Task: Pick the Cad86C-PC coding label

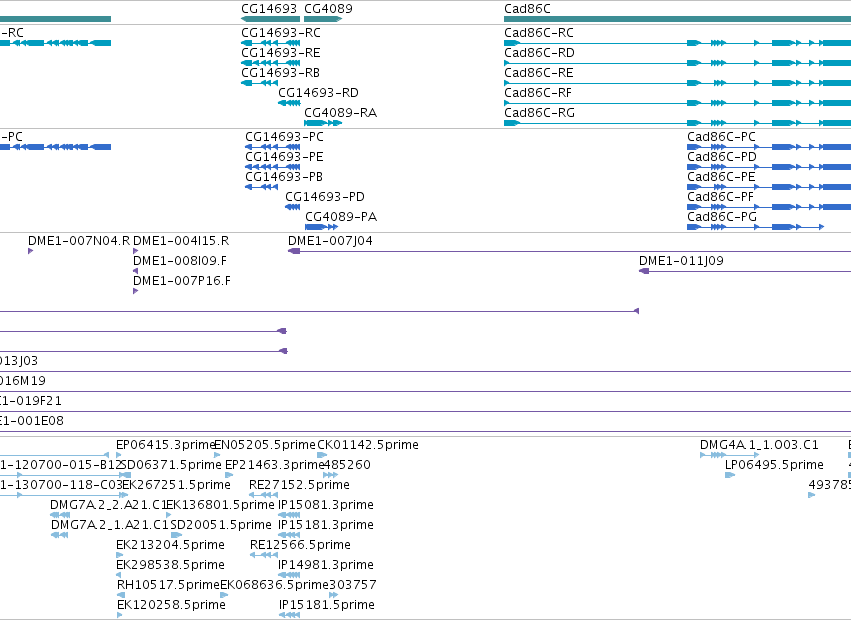Action: point(721,137)
